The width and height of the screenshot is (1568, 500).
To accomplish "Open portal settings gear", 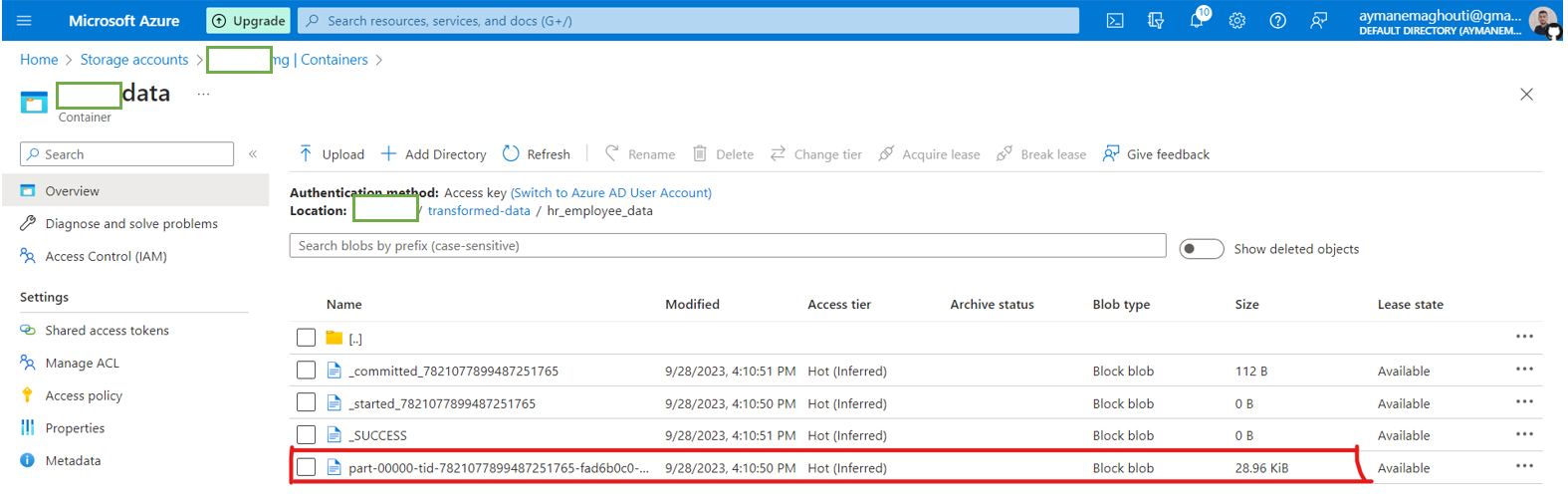I will [x=1236, y=21].
